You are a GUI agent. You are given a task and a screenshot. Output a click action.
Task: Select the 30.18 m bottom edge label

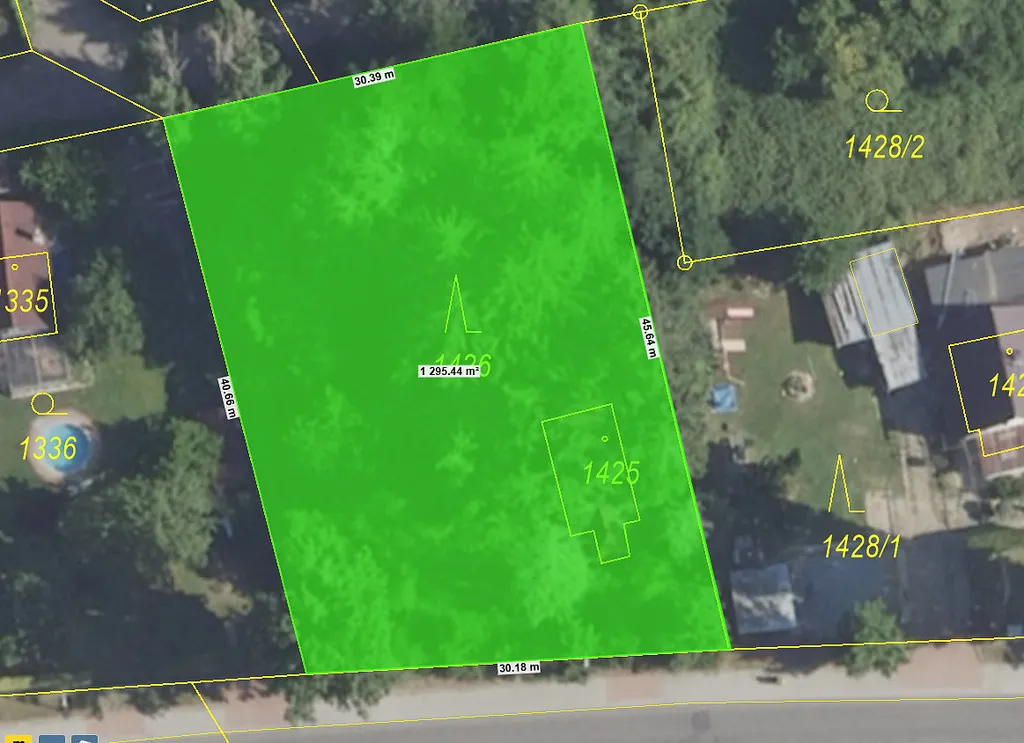(x=518, y=667)
